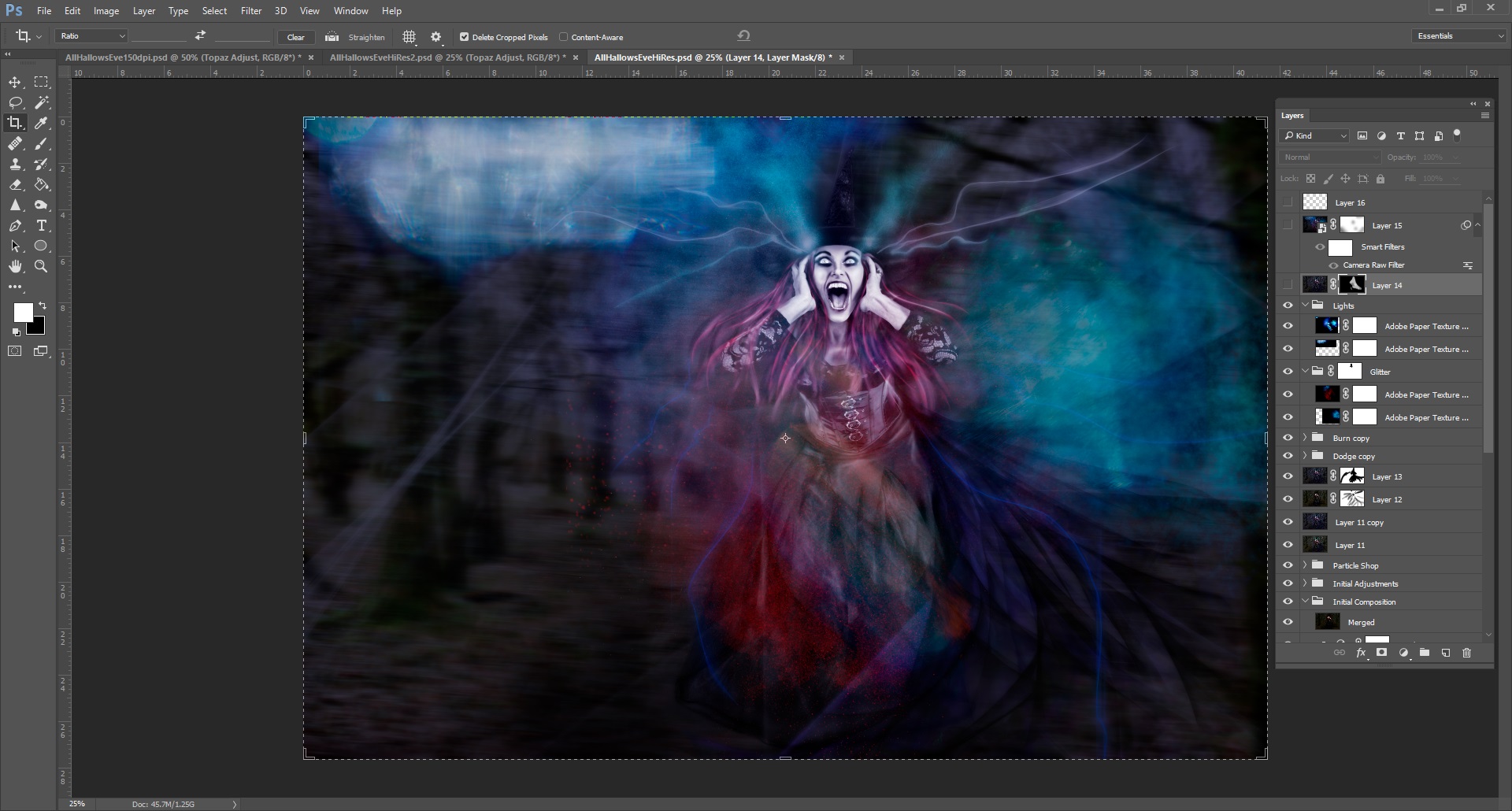1512x811 pixels.
Task: Click the Clear button in options bar
Action: point(296,36)
